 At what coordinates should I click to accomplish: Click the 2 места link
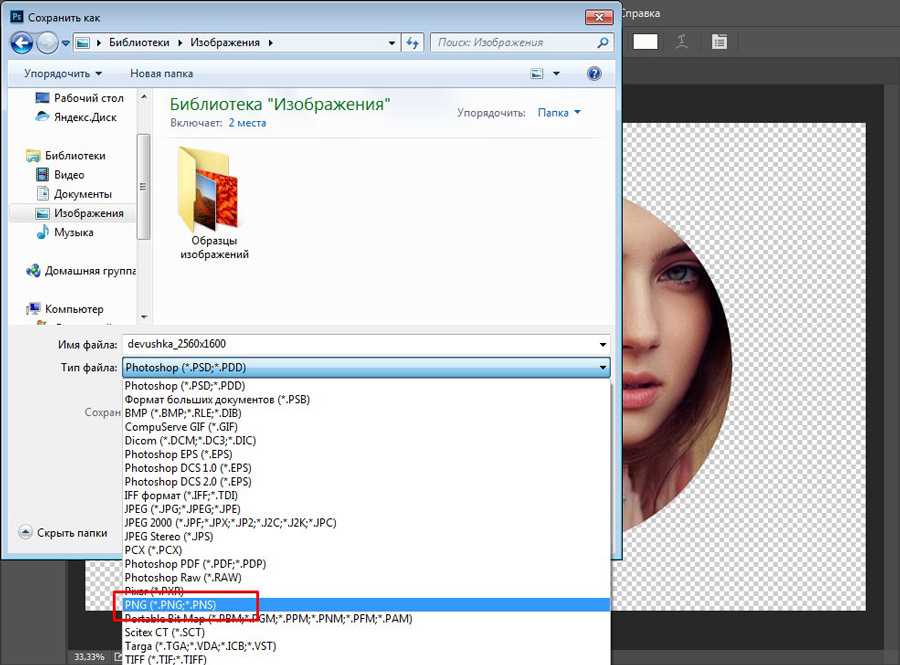point(247,123)
